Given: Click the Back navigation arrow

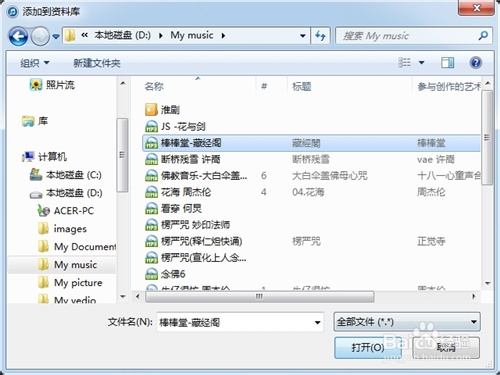Looking at the screenshot, I should 18,36.
